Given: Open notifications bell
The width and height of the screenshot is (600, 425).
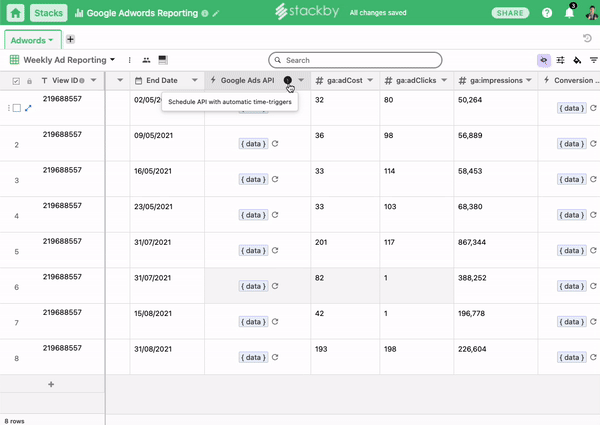Looking at the screenshot, I should click(x=569, y=14).
